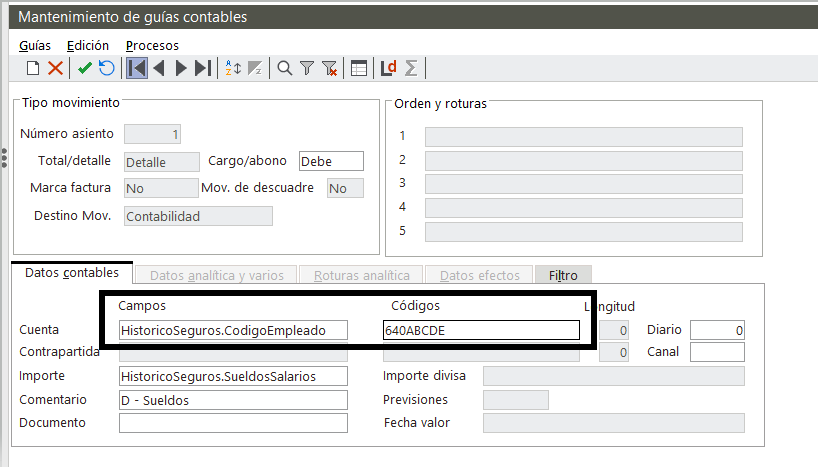818x467 pixels.
Task: Create a new guide record icon
Action: coord(33,68)
